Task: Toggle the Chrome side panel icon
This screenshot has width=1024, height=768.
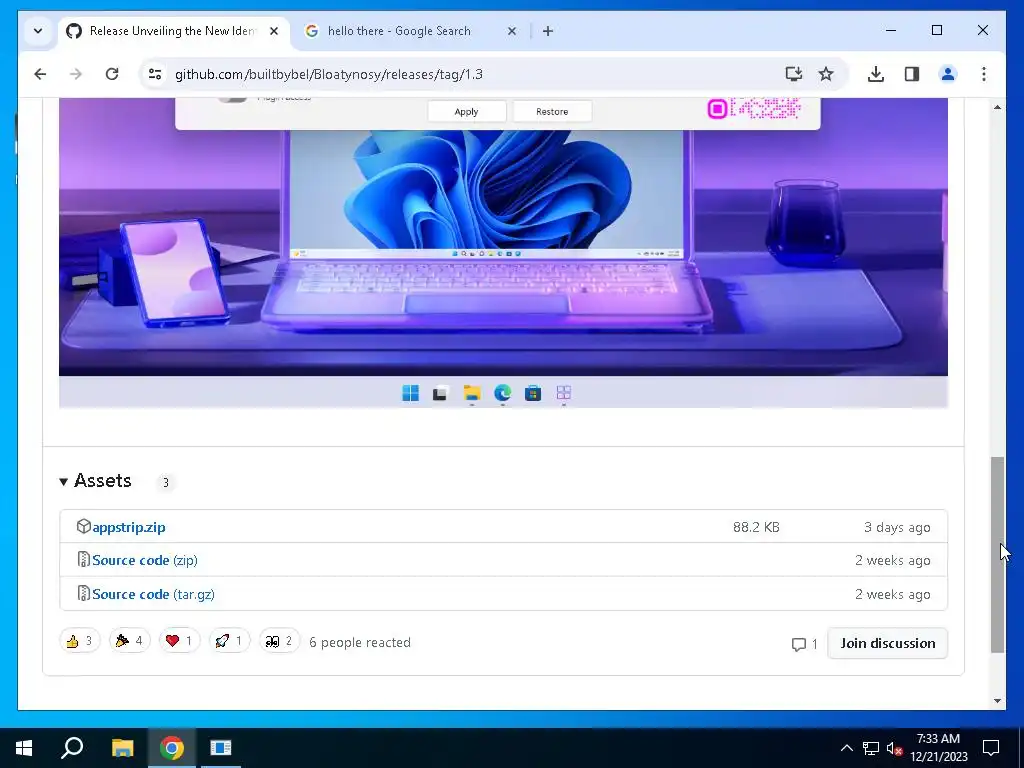Action: tap(912, 74)
